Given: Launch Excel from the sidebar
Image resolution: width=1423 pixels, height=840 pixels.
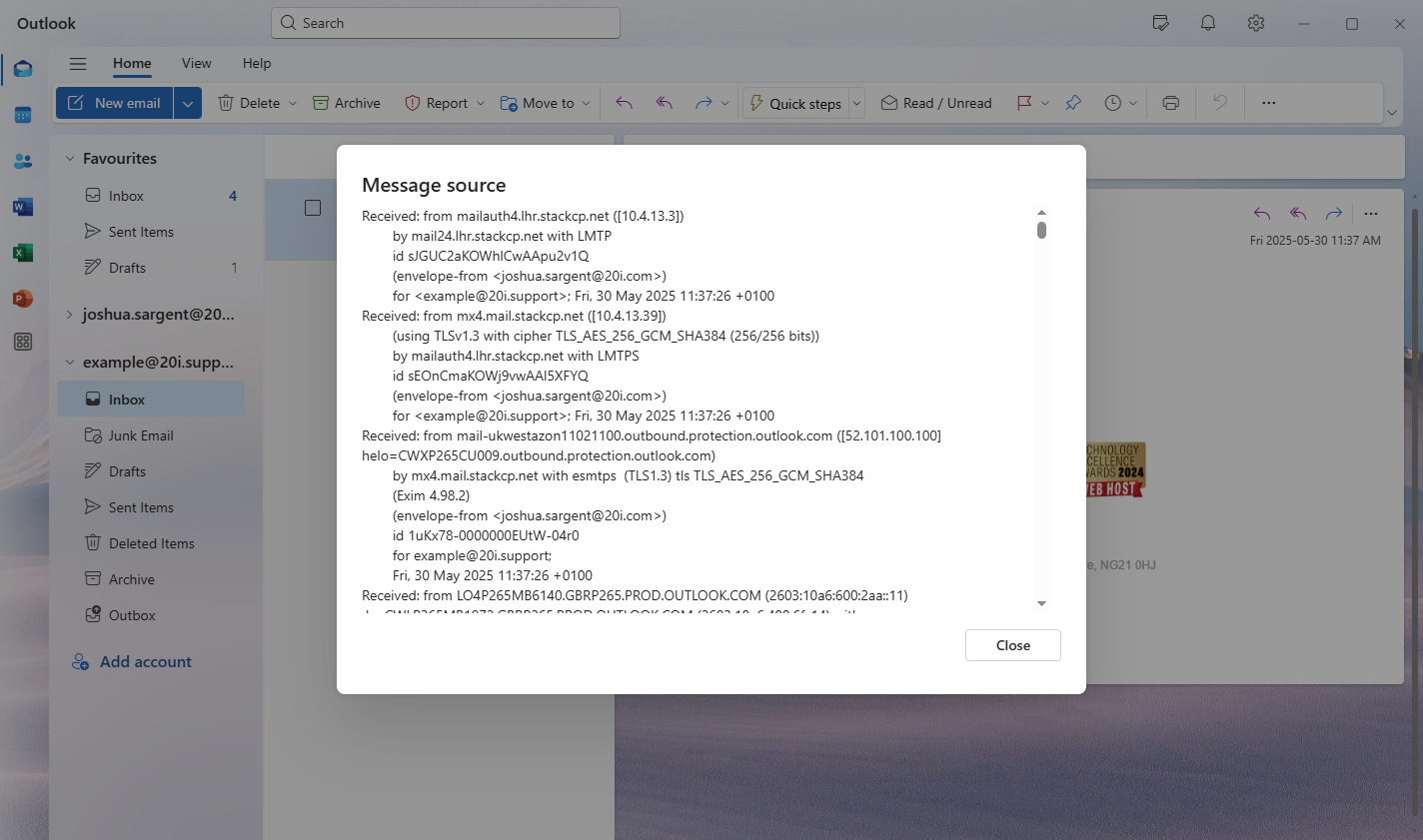Looking at the screenshot, I should coord(23,253).
